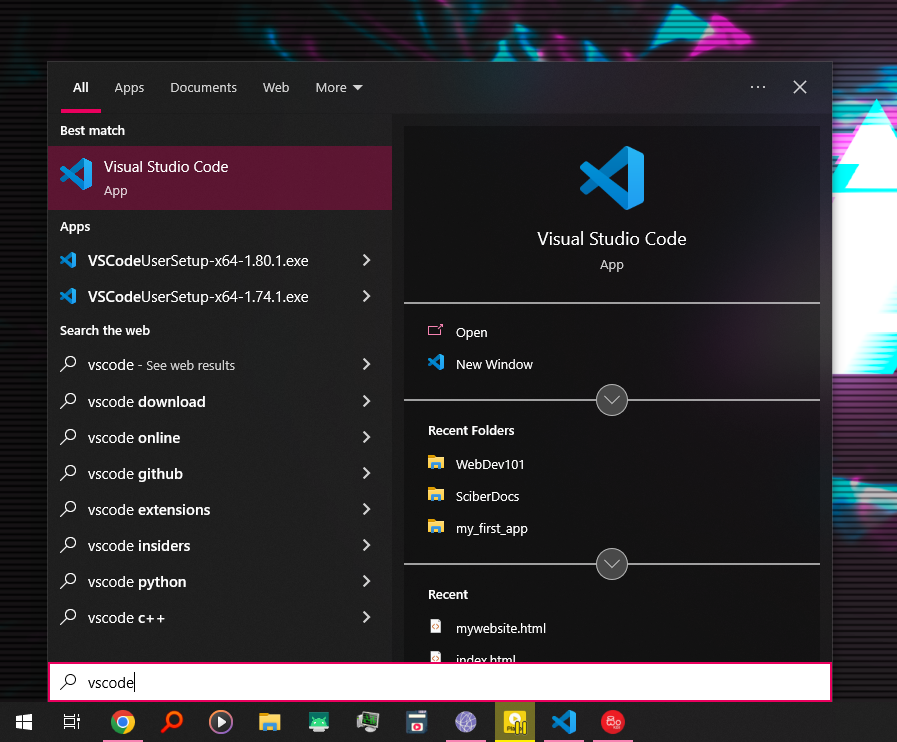Click the New Window VS Code icon
The height and width of the screenshot is (742, 897).
436,363
